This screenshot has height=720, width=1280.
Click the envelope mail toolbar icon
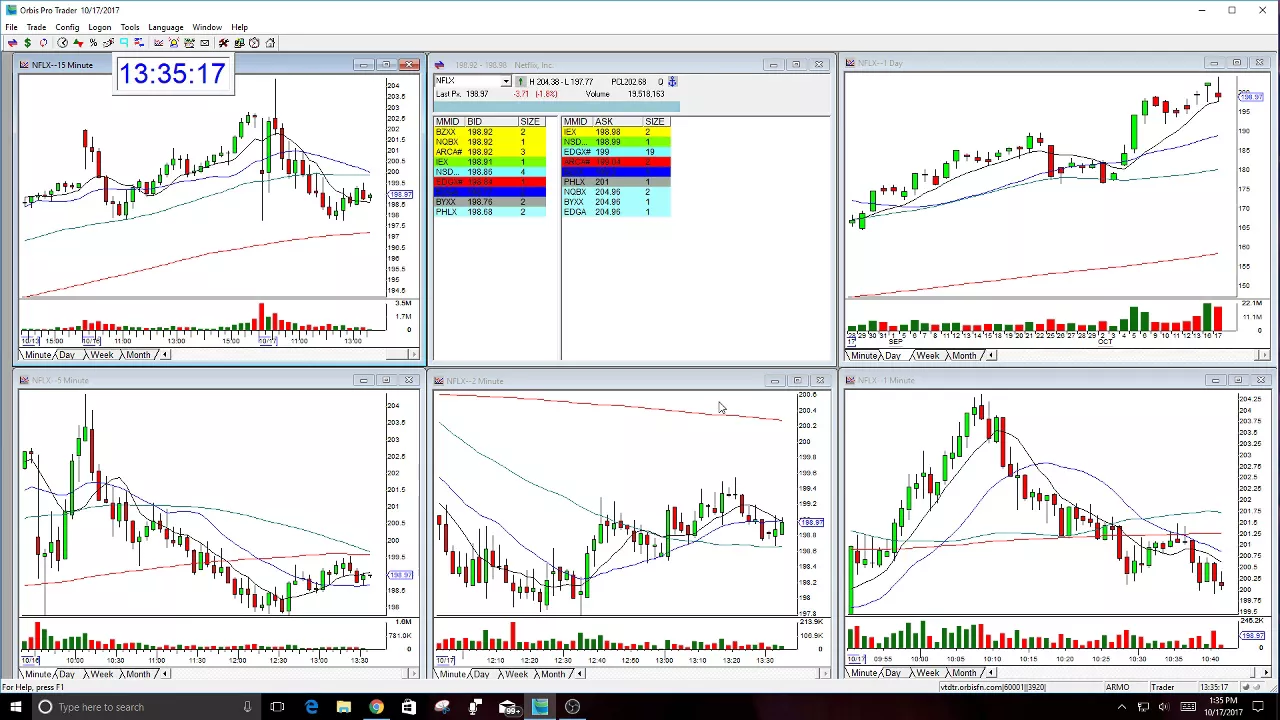tap(205, 43)
